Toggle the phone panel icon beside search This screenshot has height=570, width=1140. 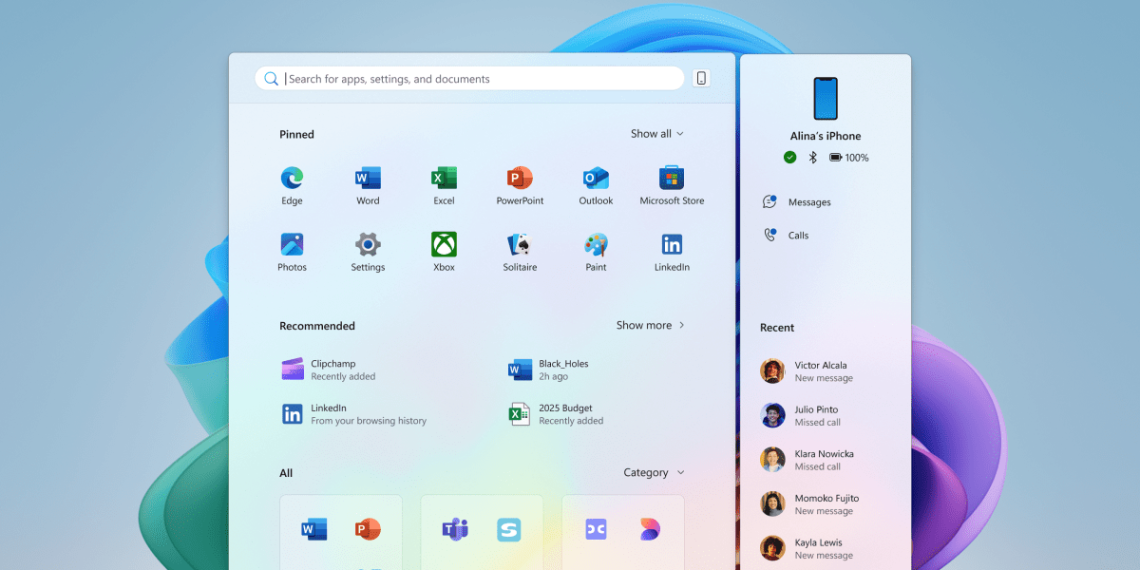click(701, 79)
